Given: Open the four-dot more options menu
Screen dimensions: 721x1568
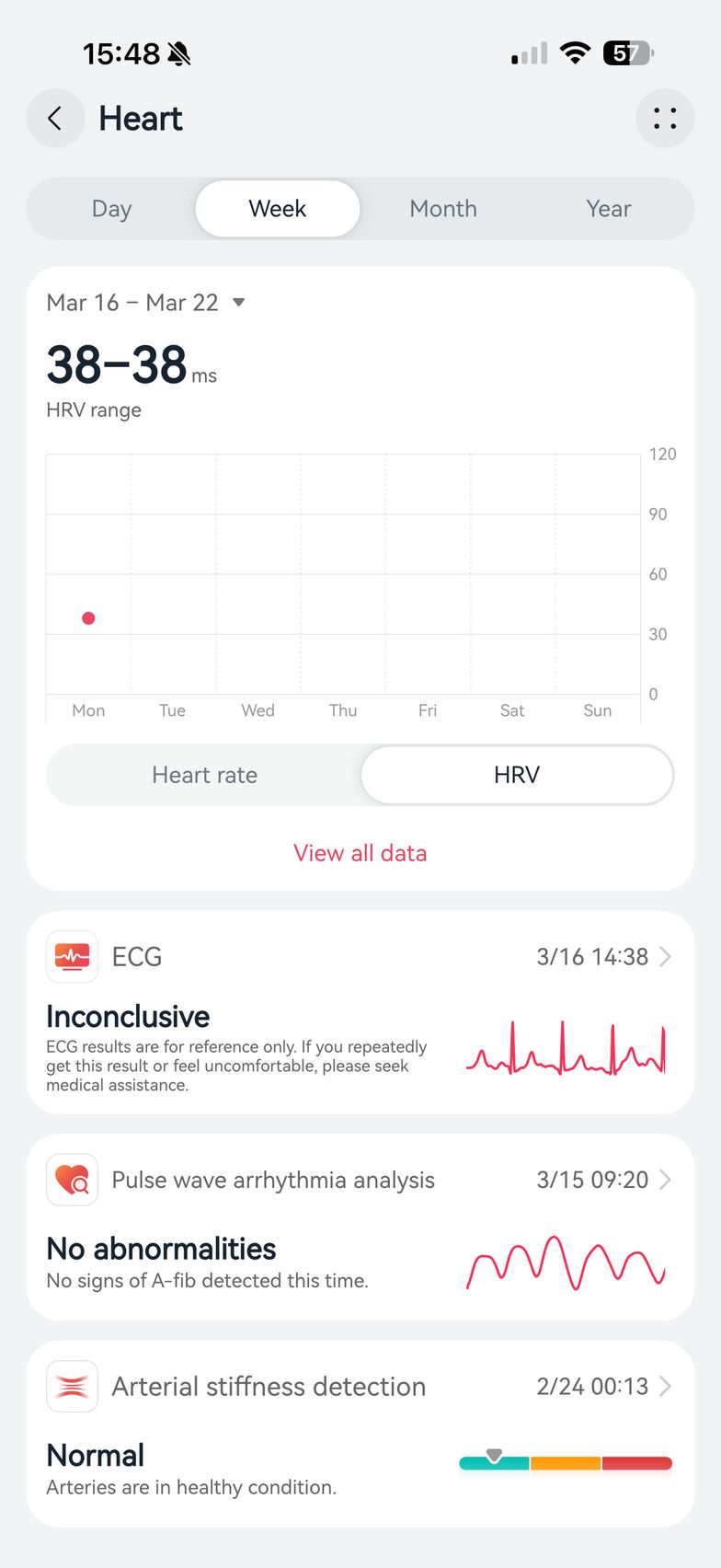Looking at the screenshot, I should coord(664,119).
